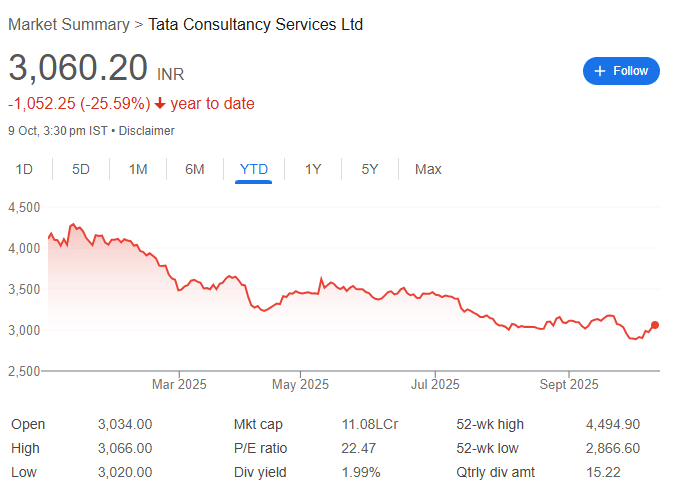The width and height of the screenshot is (693, 486).
Task: Open the Market Summary breadcrumb link
Action: pos(68,24)
